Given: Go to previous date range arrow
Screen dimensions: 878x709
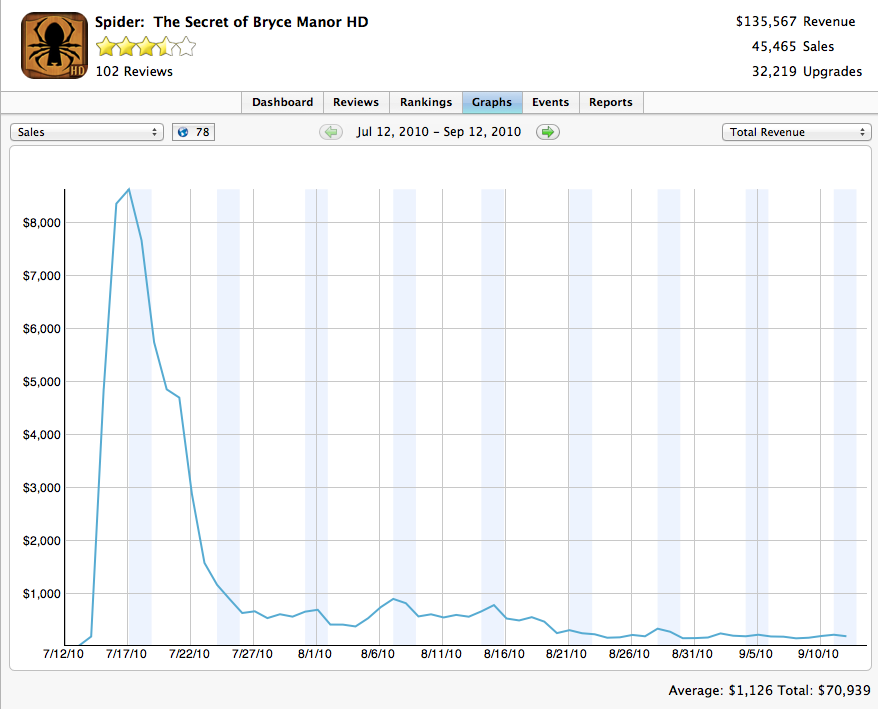Looking at the screenshot, I should [331, 132].
